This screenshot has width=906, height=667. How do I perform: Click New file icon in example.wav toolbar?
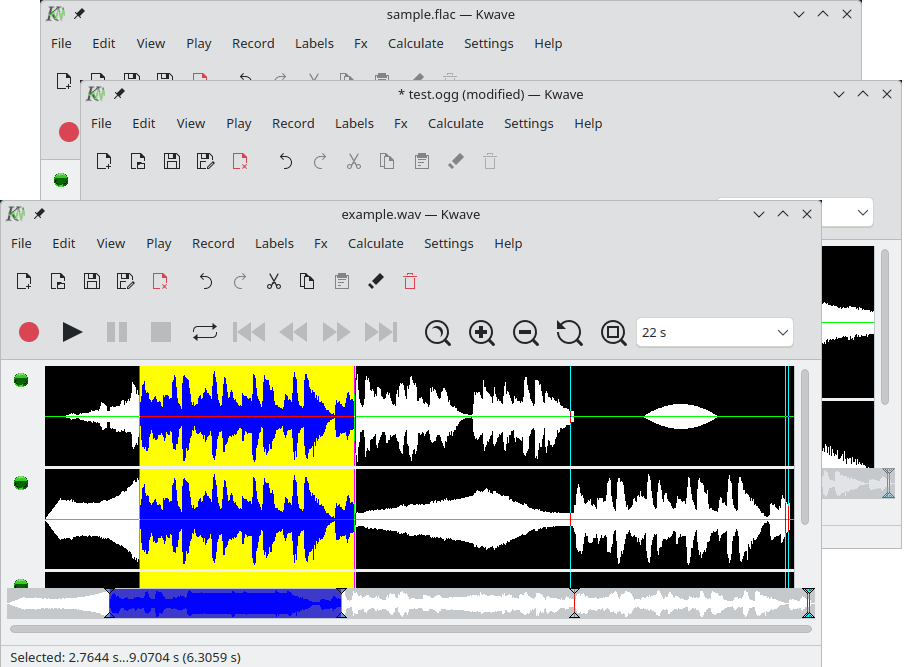pyautogui.click(x=24, y=281)
